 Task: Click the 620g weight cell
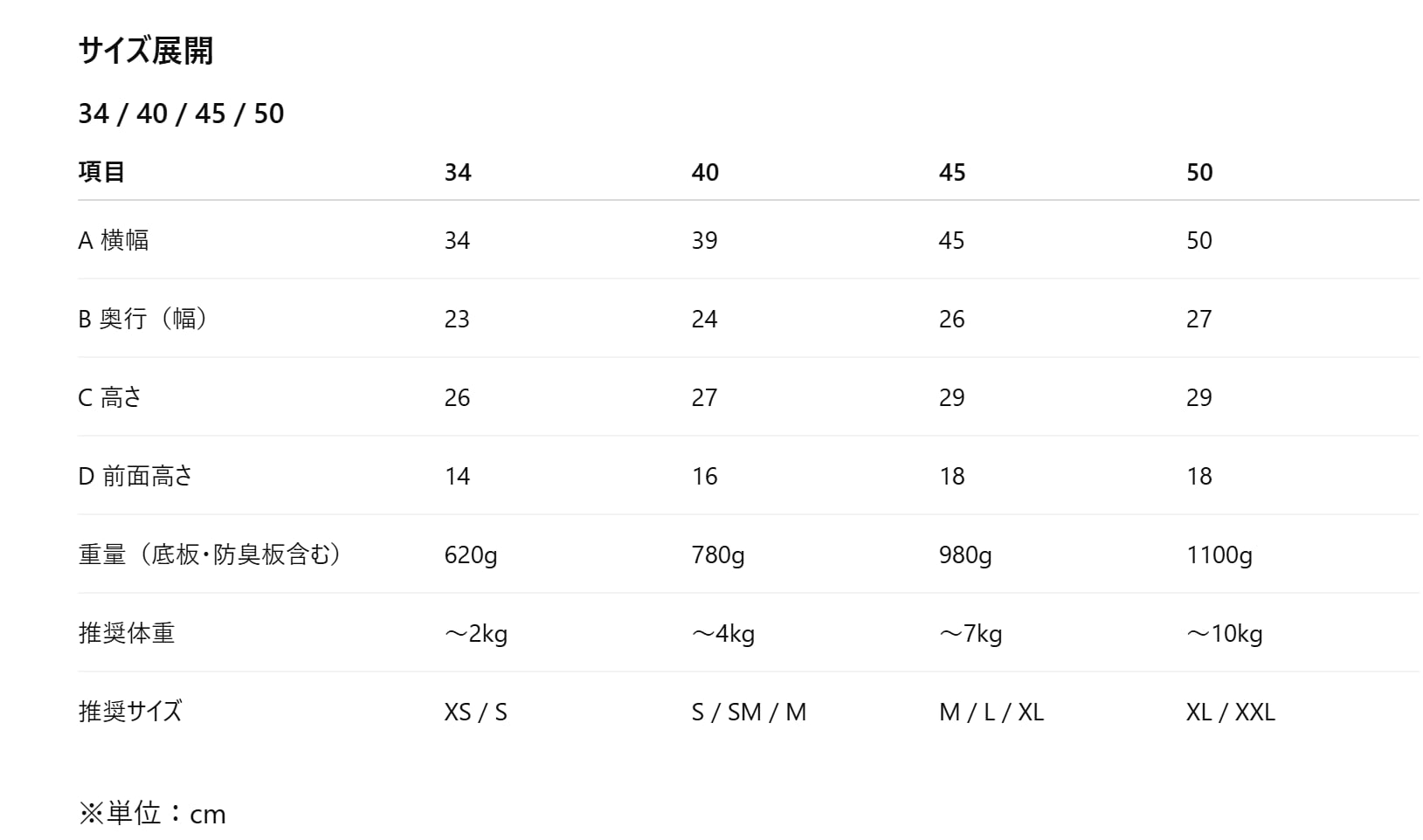(x=471, y=554)
